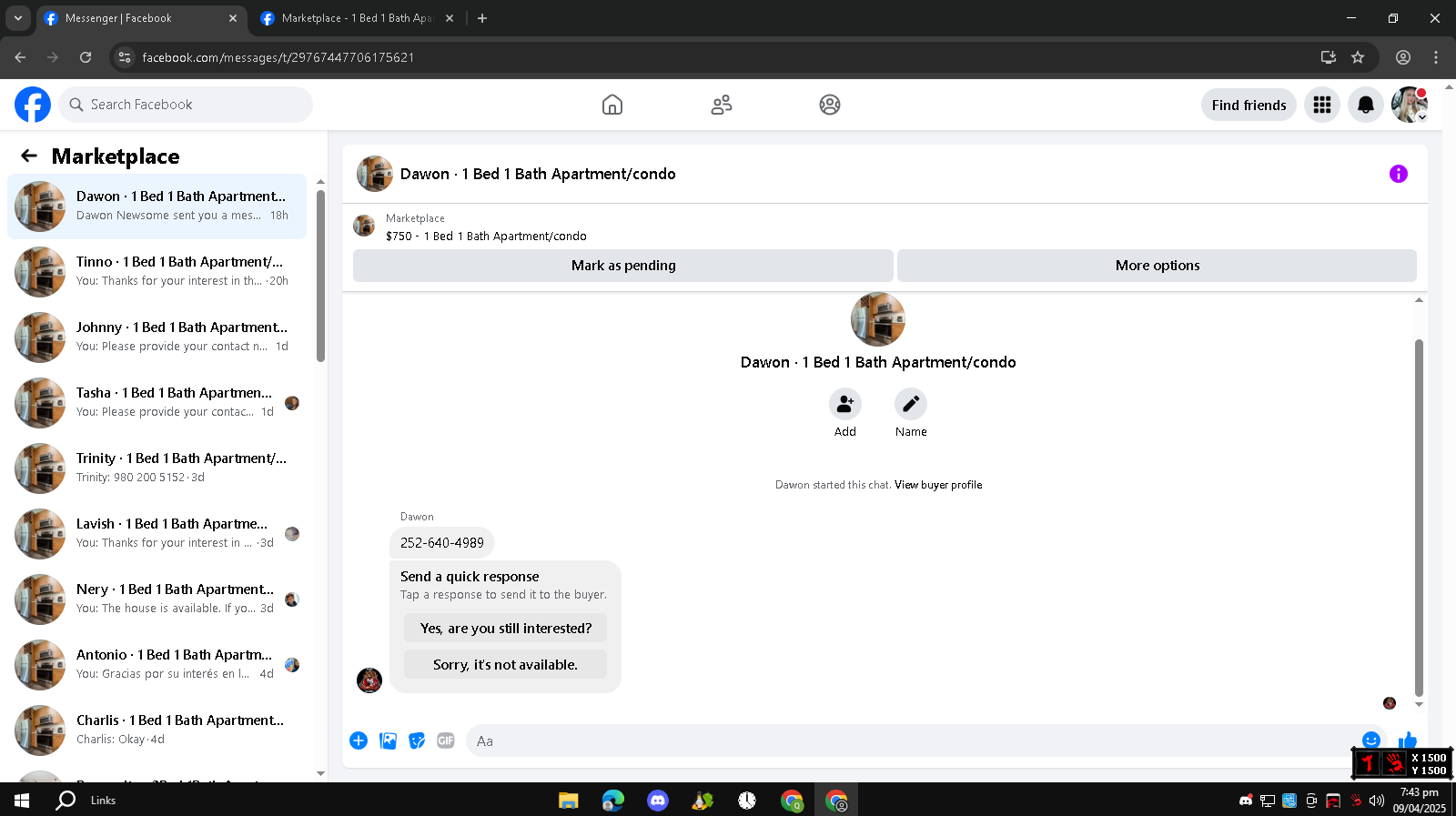Open the taskbar clock and date

[1419, 801]
